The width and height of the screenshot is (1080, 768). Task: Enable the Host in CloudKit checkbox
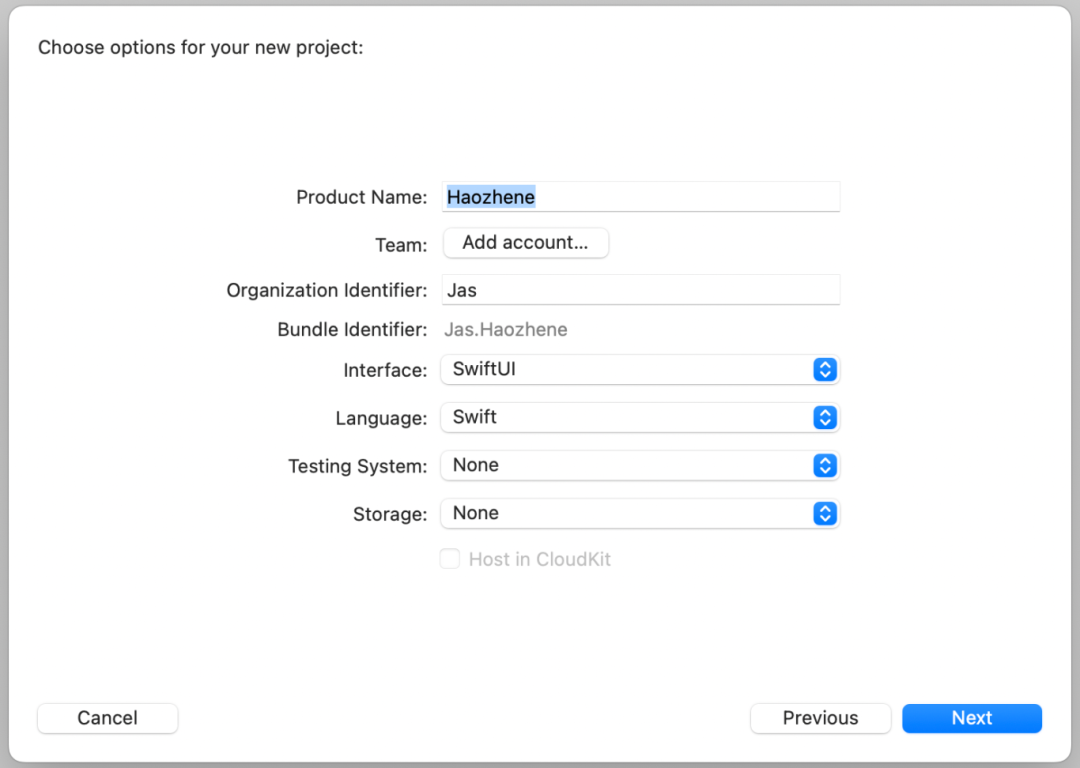pyautogui.click(x=450, y=559)
